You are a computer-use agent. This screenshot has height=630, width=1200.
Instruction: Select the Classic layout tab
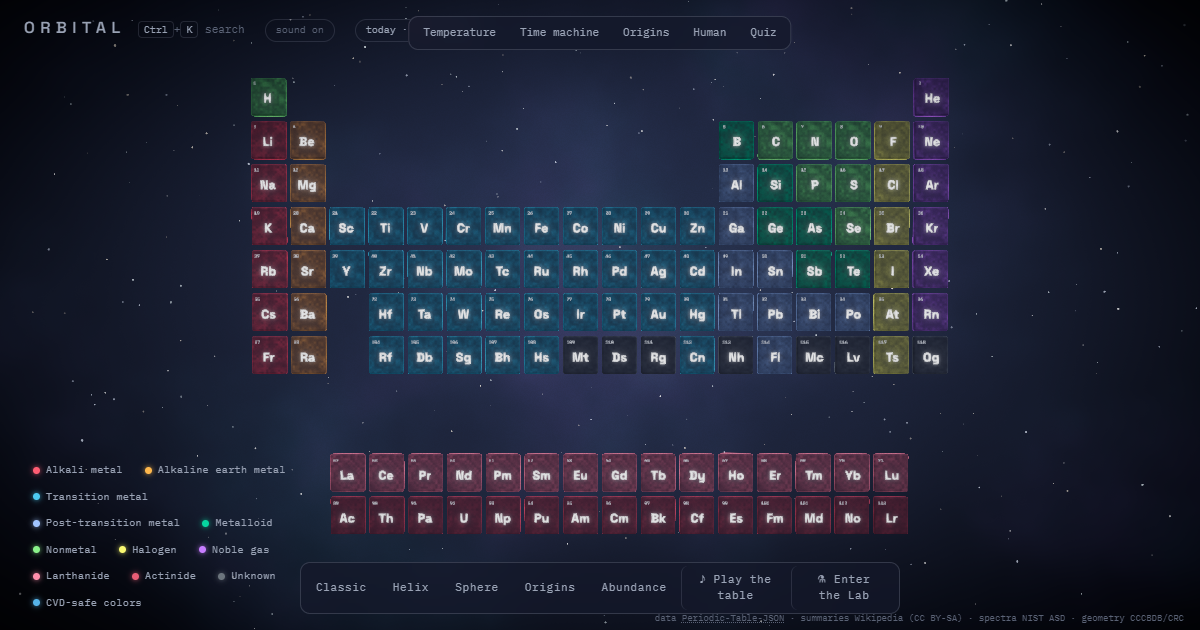[341, 587]
